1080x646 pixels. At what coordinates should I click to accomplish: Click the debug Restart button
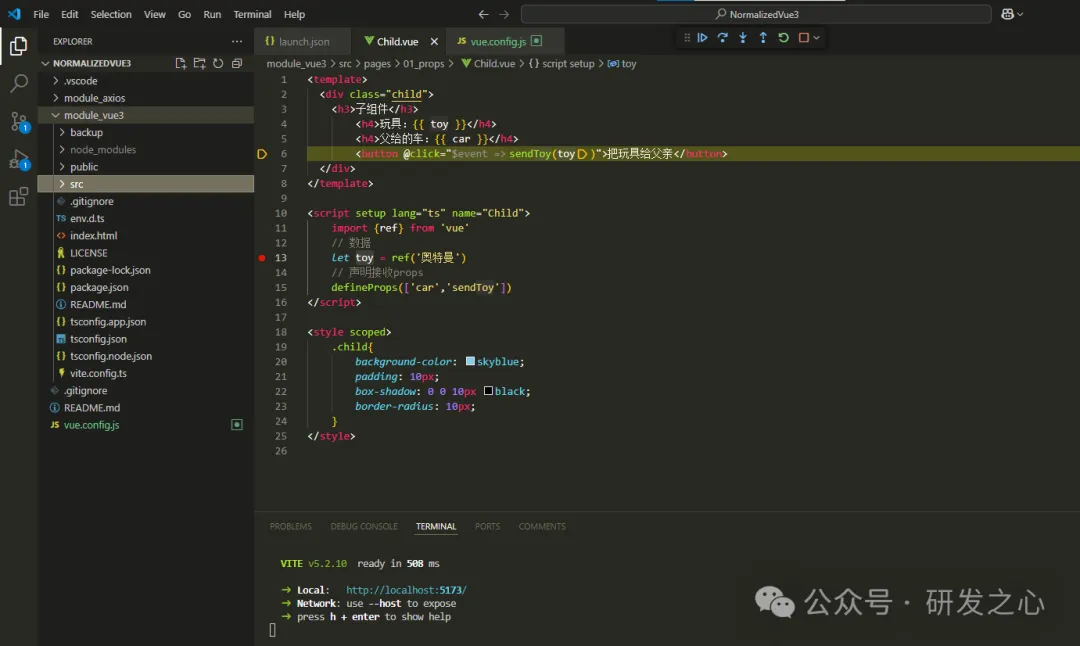[x=783, y=38]
